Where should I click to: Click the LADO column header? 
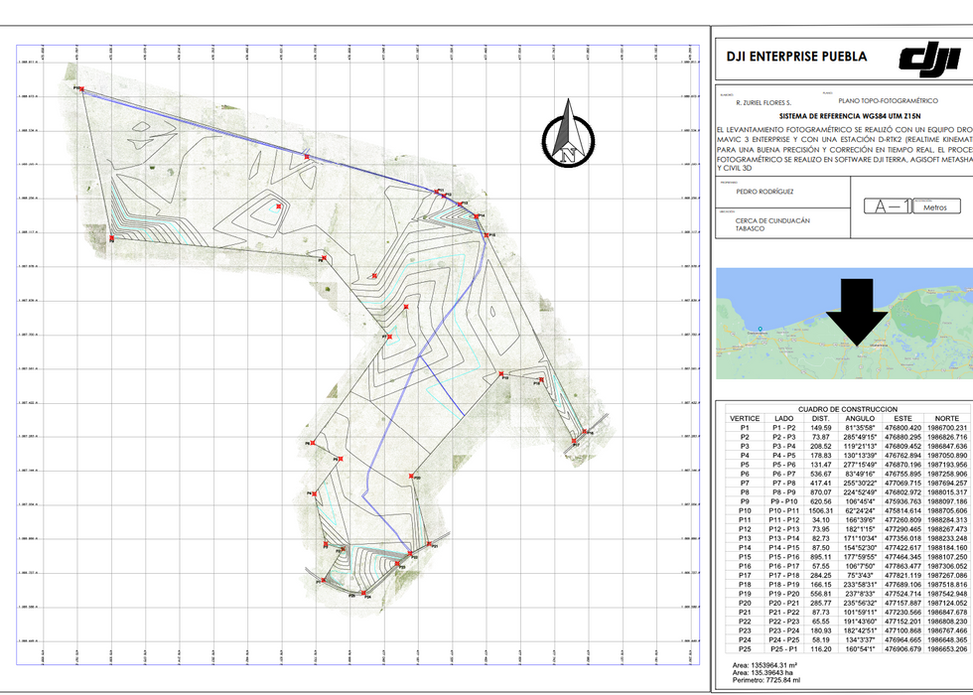(784, 419)
